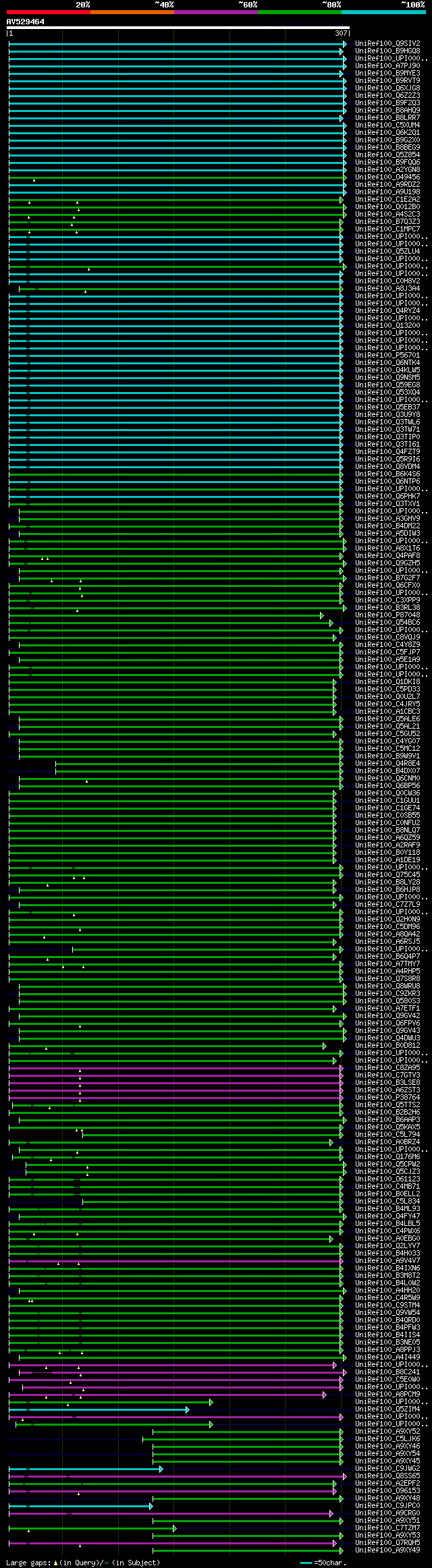Click the green alignment bar for UniRef100_A9XY49
This screenshot has height=1568, width=432.
(x=248, y=1550)
